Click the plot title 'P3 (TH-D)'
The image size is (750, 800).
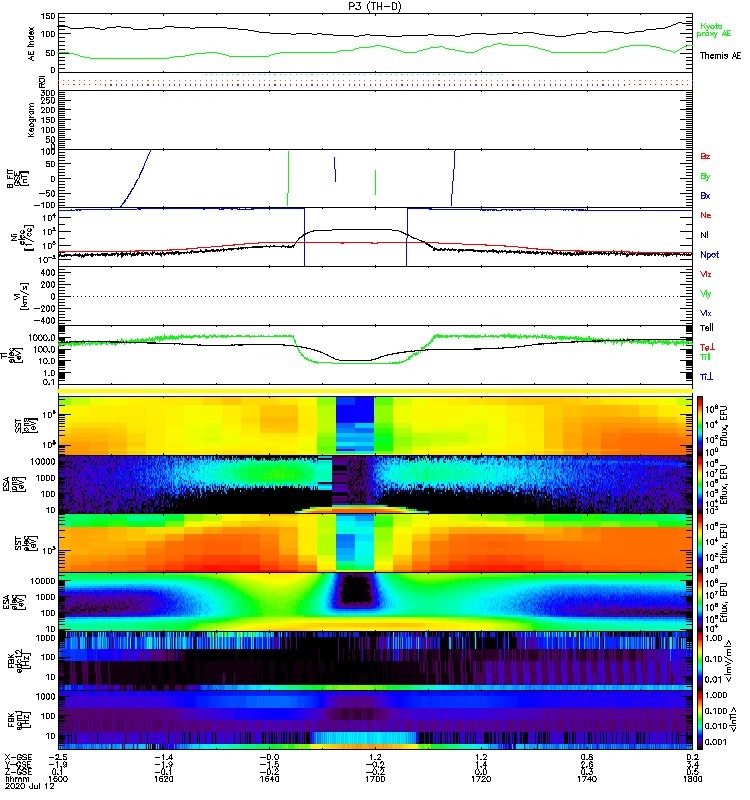coord(375,6)
